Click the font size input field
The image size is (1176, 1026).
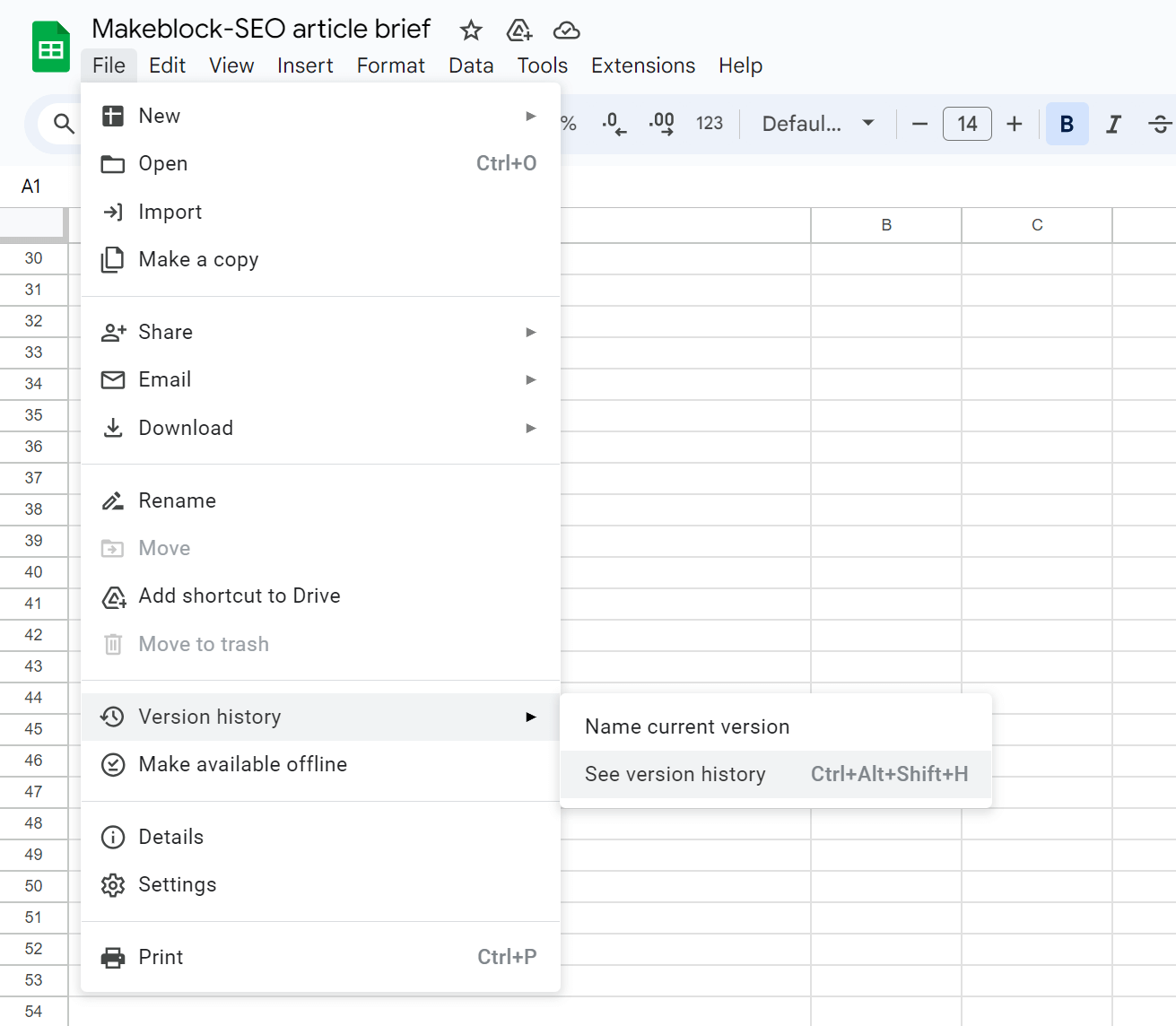pos(967,124)
